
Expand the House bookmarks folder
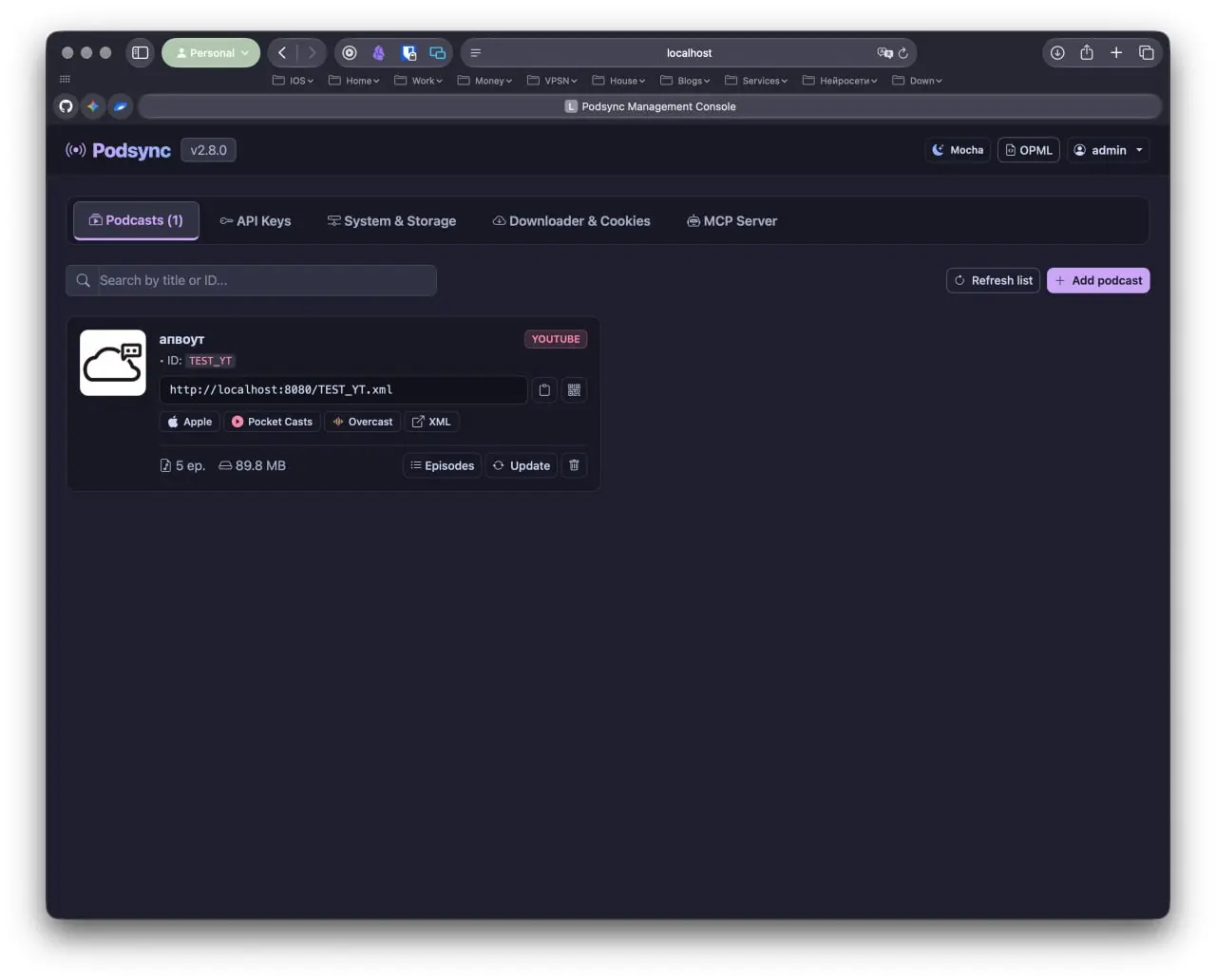[618, 81]
